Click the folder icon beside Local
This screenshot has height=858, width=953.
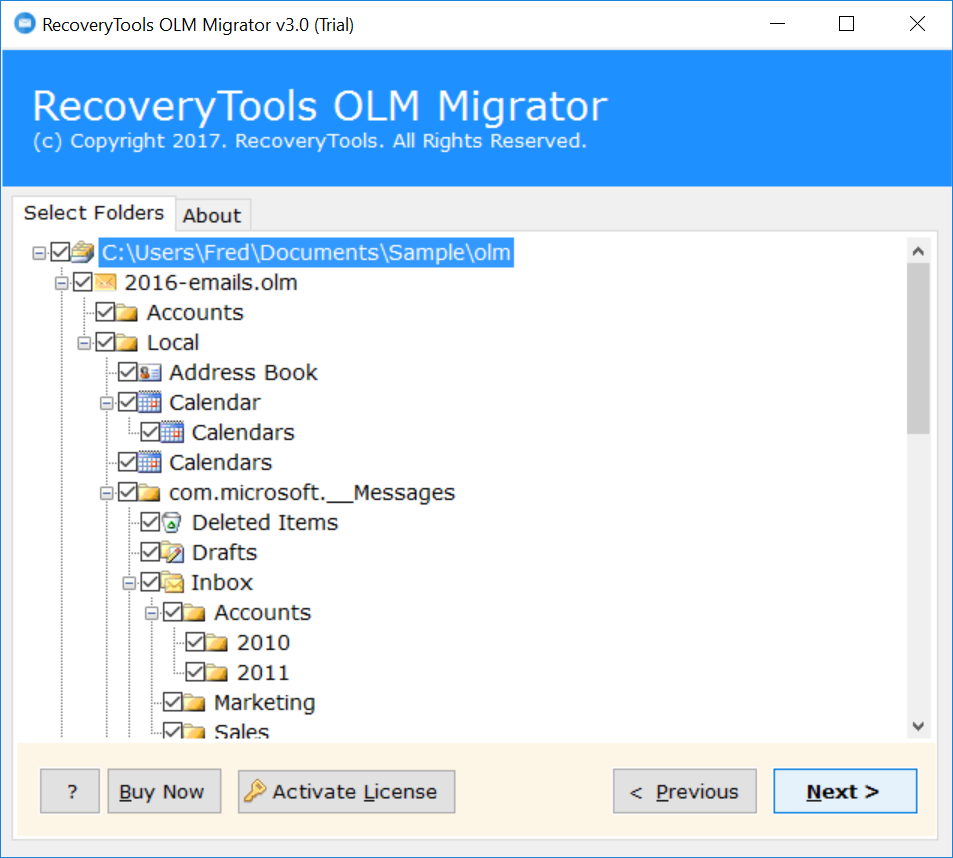coord(126,342)
